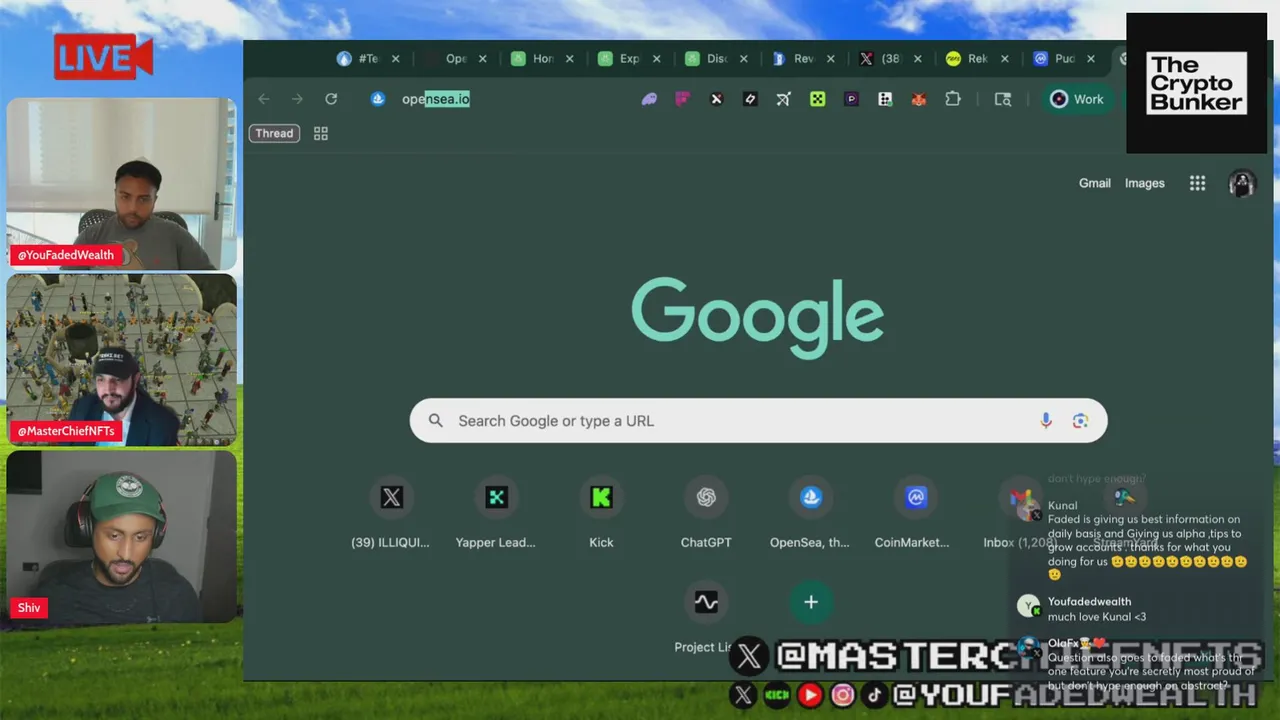This screenshot has width=1280, height=720.
Task: Click the chat message 'much love Kunal <3'
Action: click(1097, 617)
